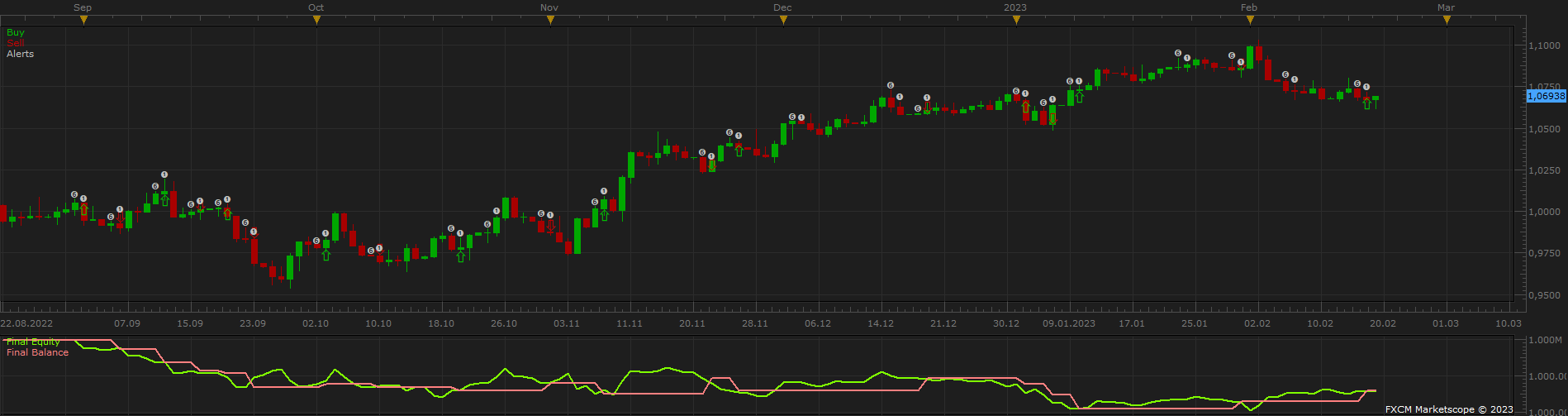The image size is (1568, 416).
Task: Click the 03.11 date axis label
Action: pos(567,323)
